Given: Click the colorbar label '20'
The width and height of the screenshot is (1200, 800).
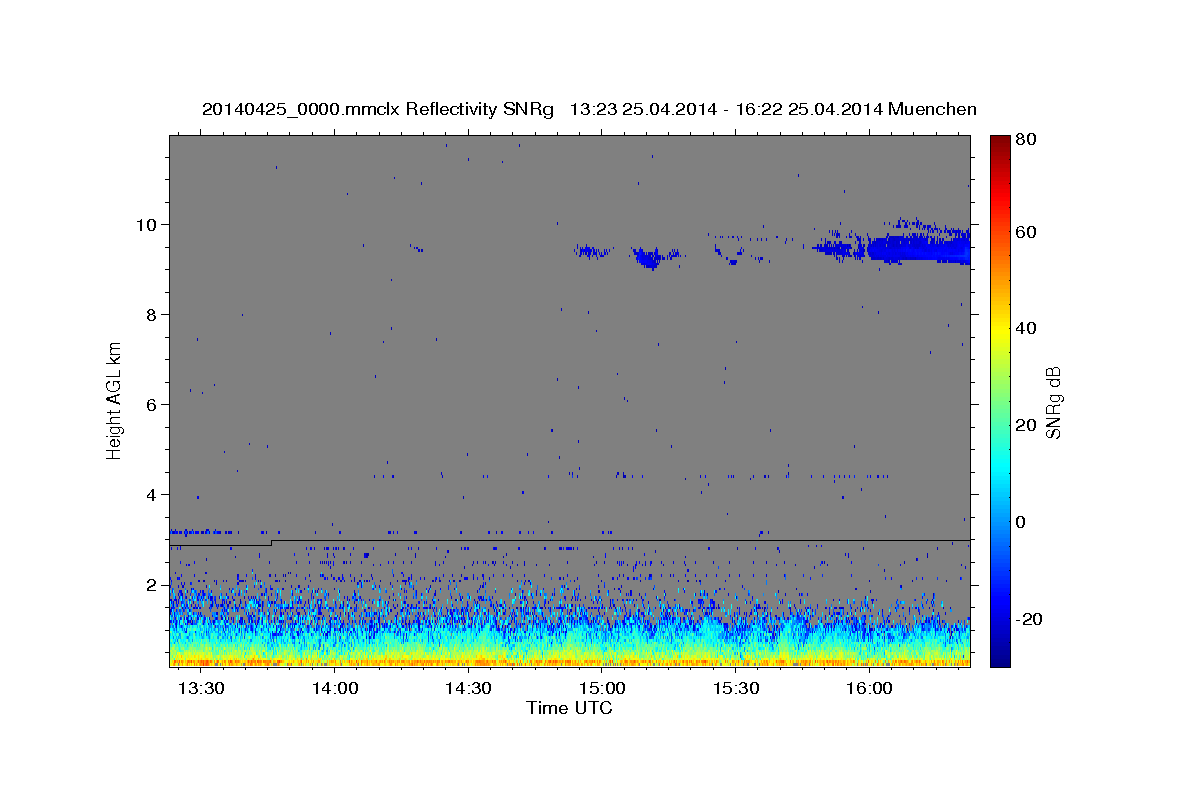Looking at the screenshot, I should point(1026,425).
